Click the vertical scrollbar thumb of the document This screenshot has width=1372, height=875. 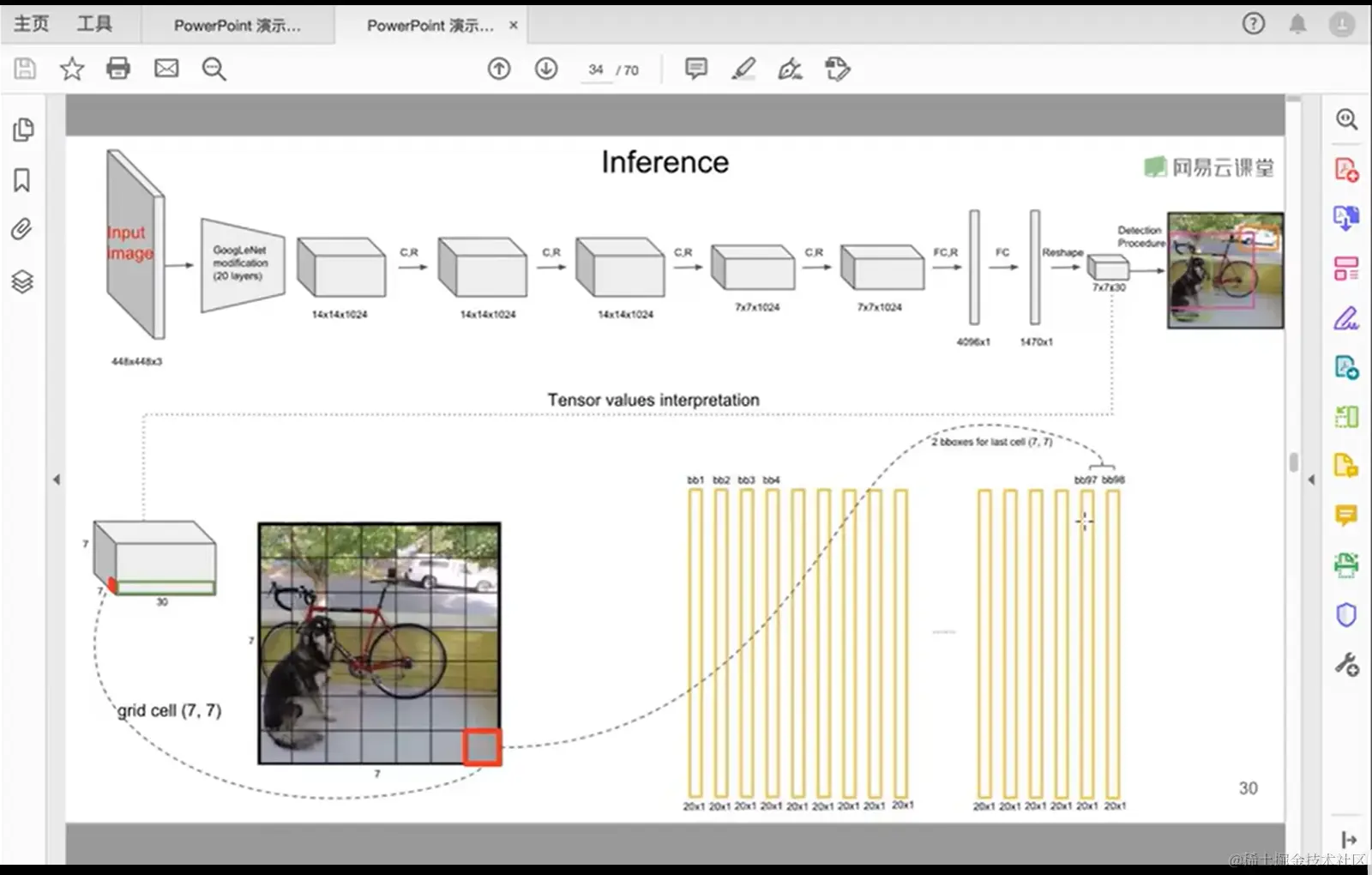point(1293,462)
